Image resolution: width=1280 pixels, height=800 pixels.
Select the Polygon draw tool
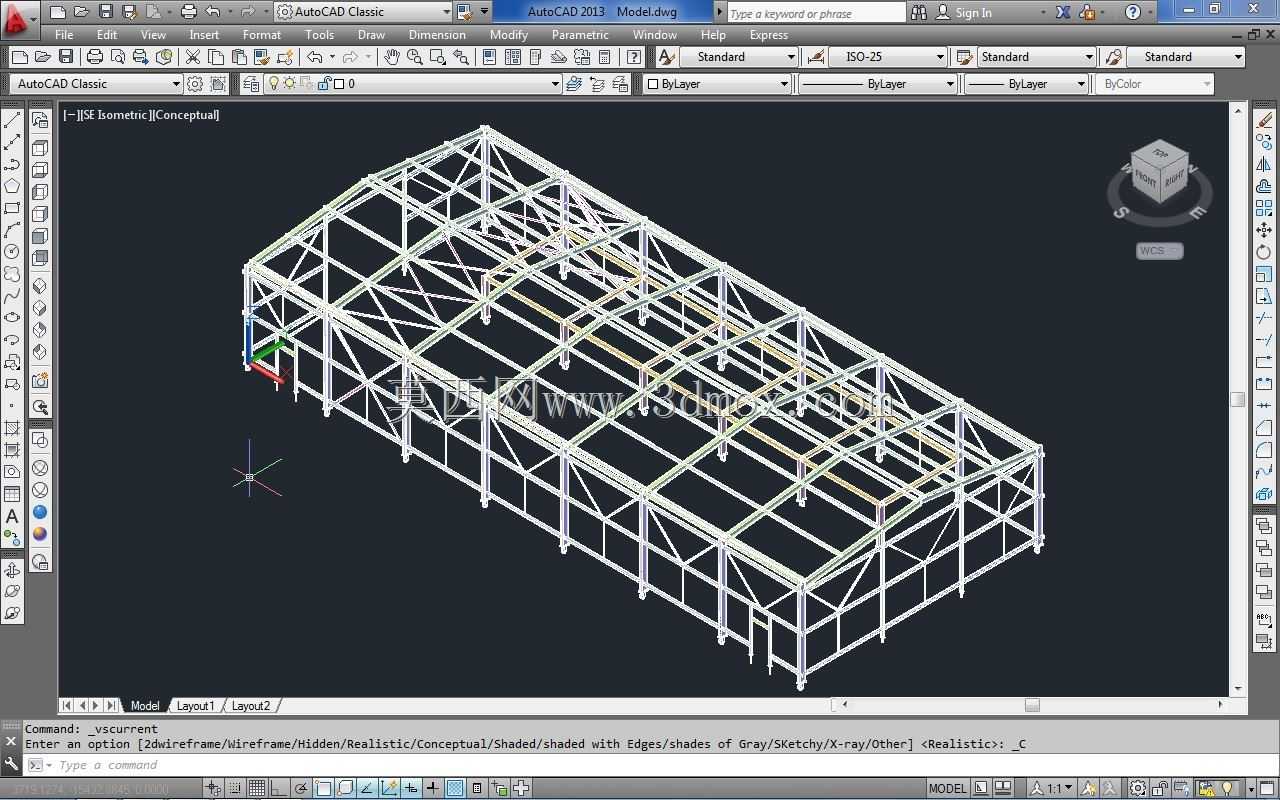click(x=12, y=186)
